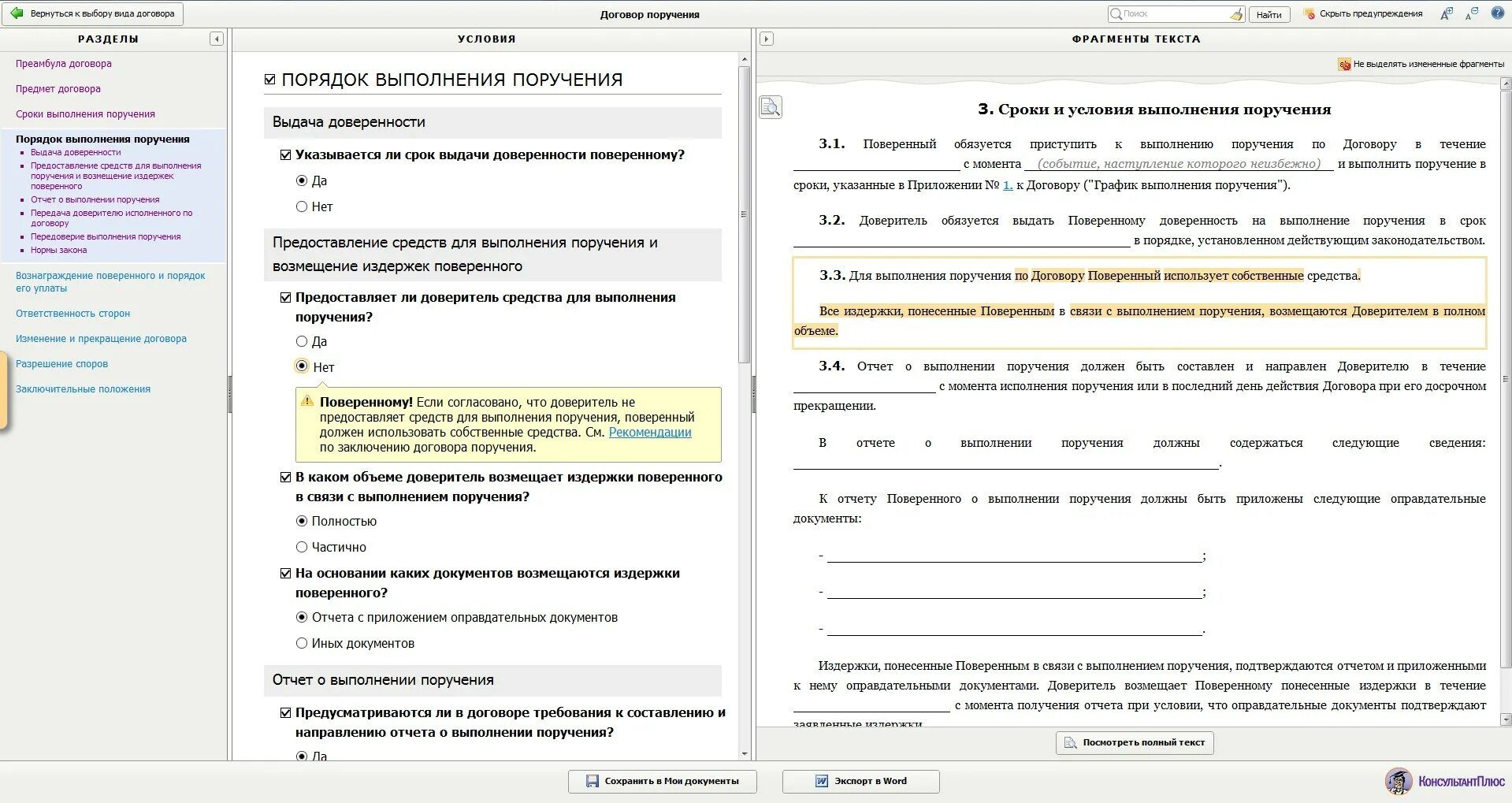Click the green back arrow icon
The width and height of the screenshot is (1512, 803).
tap(17, 13)
